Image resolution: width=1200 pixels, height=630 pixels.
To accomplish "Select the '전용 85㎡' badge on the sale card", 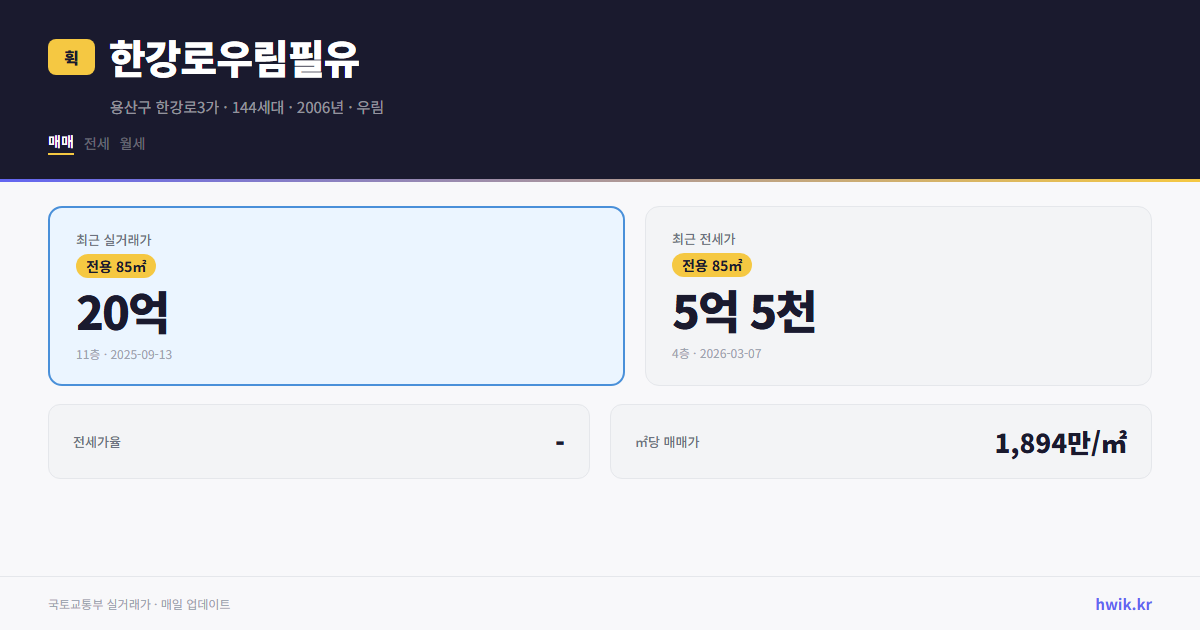I will coord(116,266).
